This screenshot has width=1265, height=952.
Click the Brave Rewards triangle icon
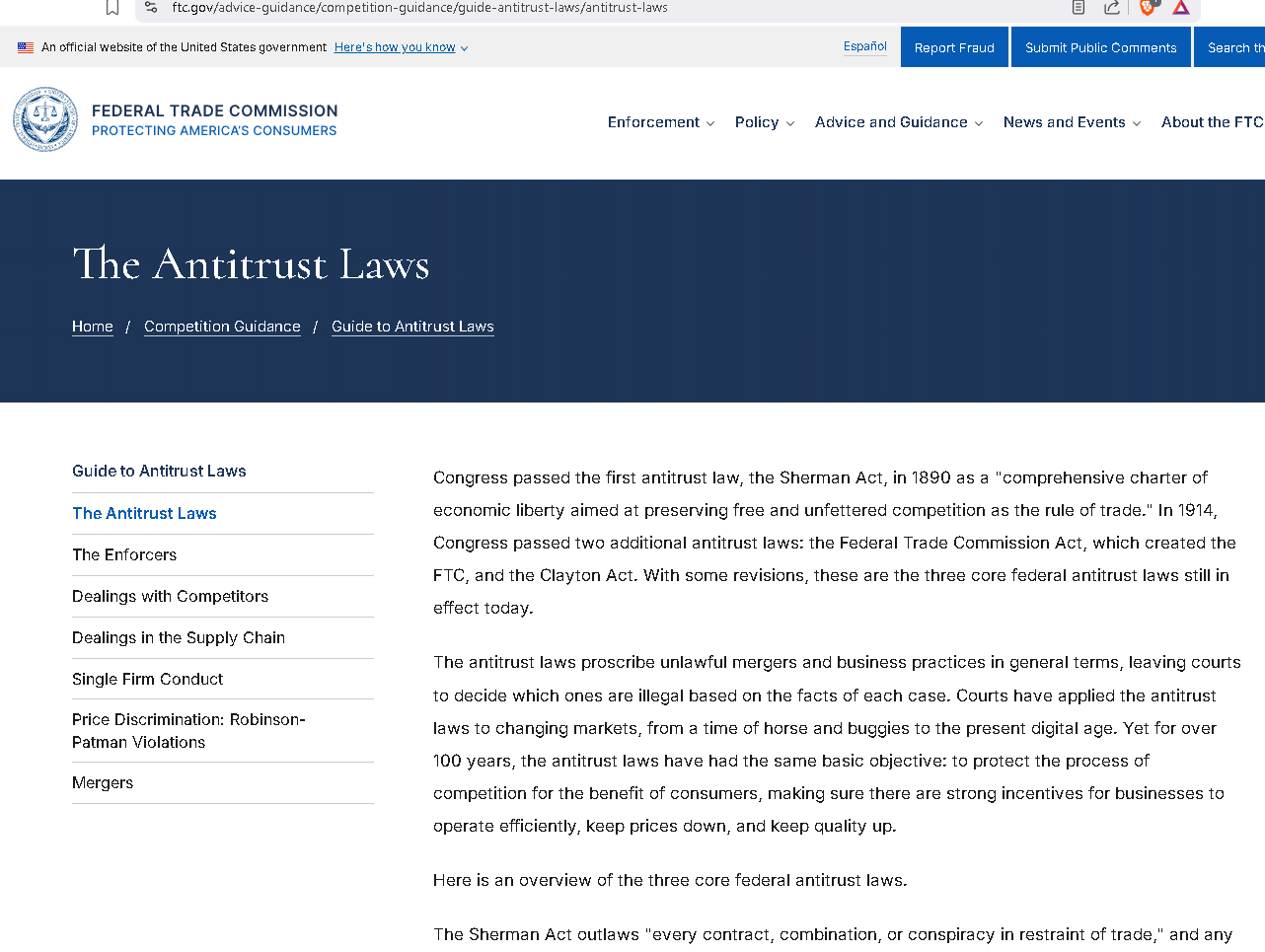click(x=1181, y=8)
